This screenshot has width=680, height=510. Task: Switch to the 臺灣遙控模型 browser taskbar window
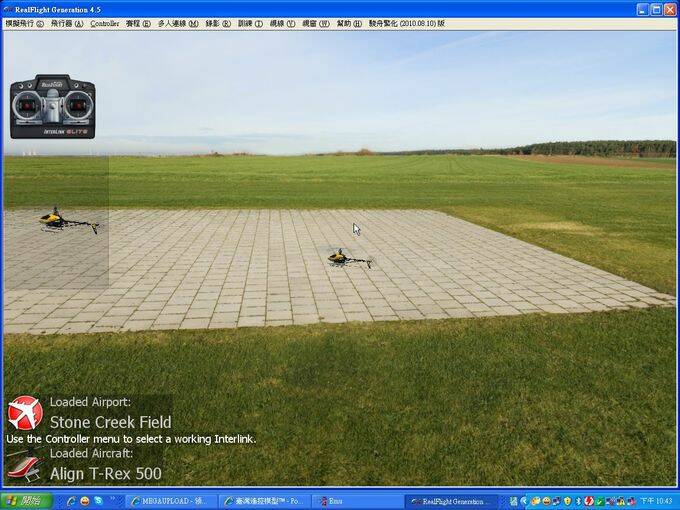point(264,501)
